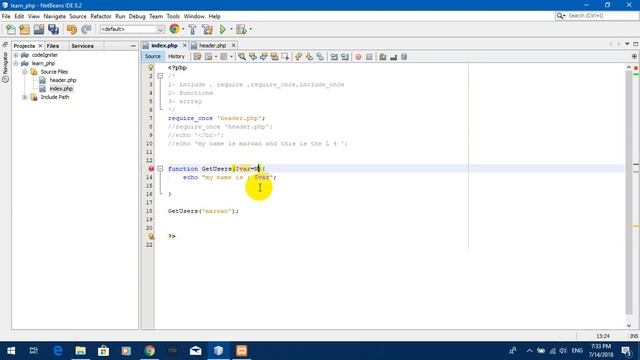Click the Previous Bookmark icon

298,57
